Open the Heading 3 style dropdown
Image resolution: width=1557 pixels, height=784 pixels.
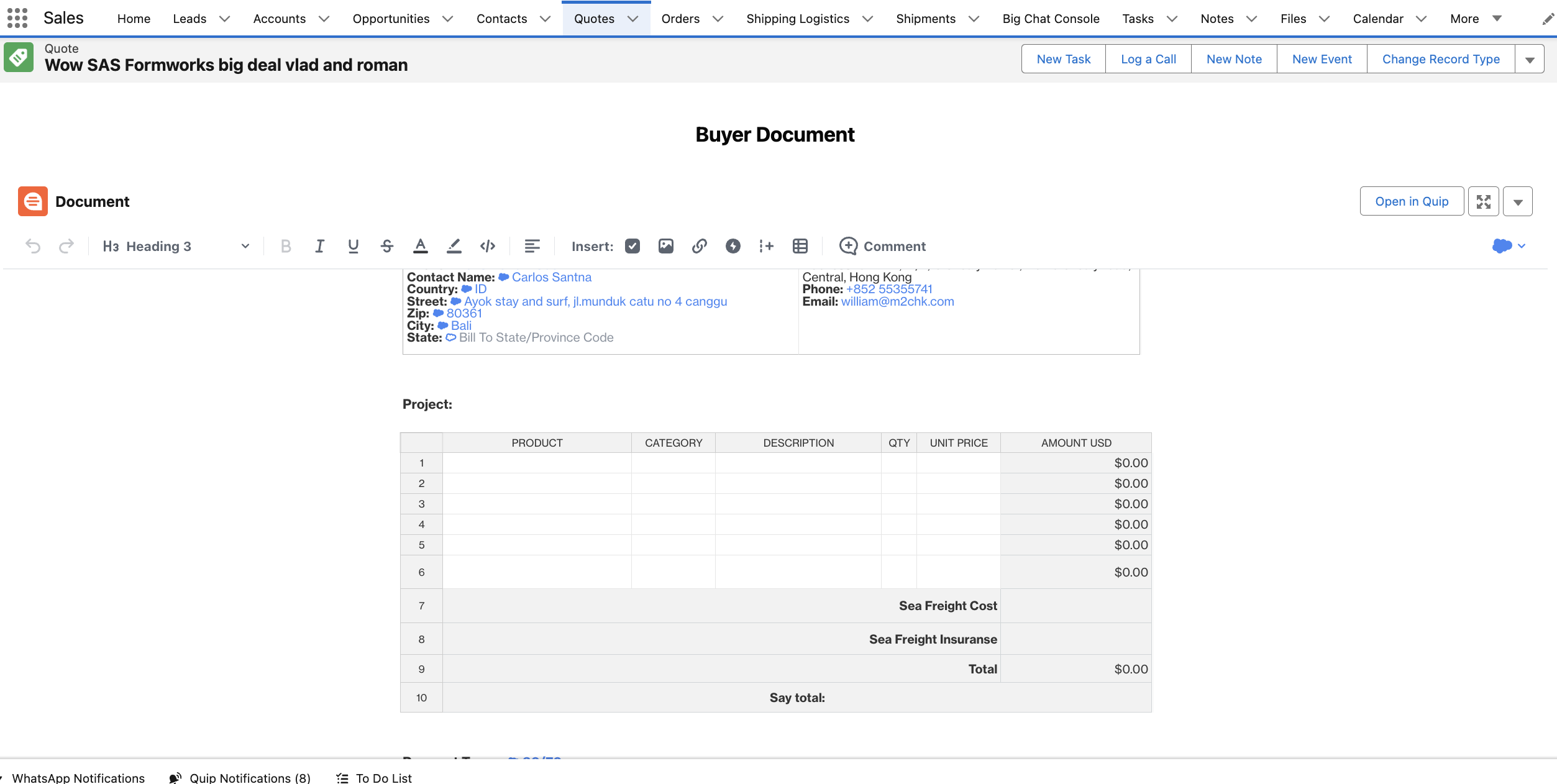point(245,246)
